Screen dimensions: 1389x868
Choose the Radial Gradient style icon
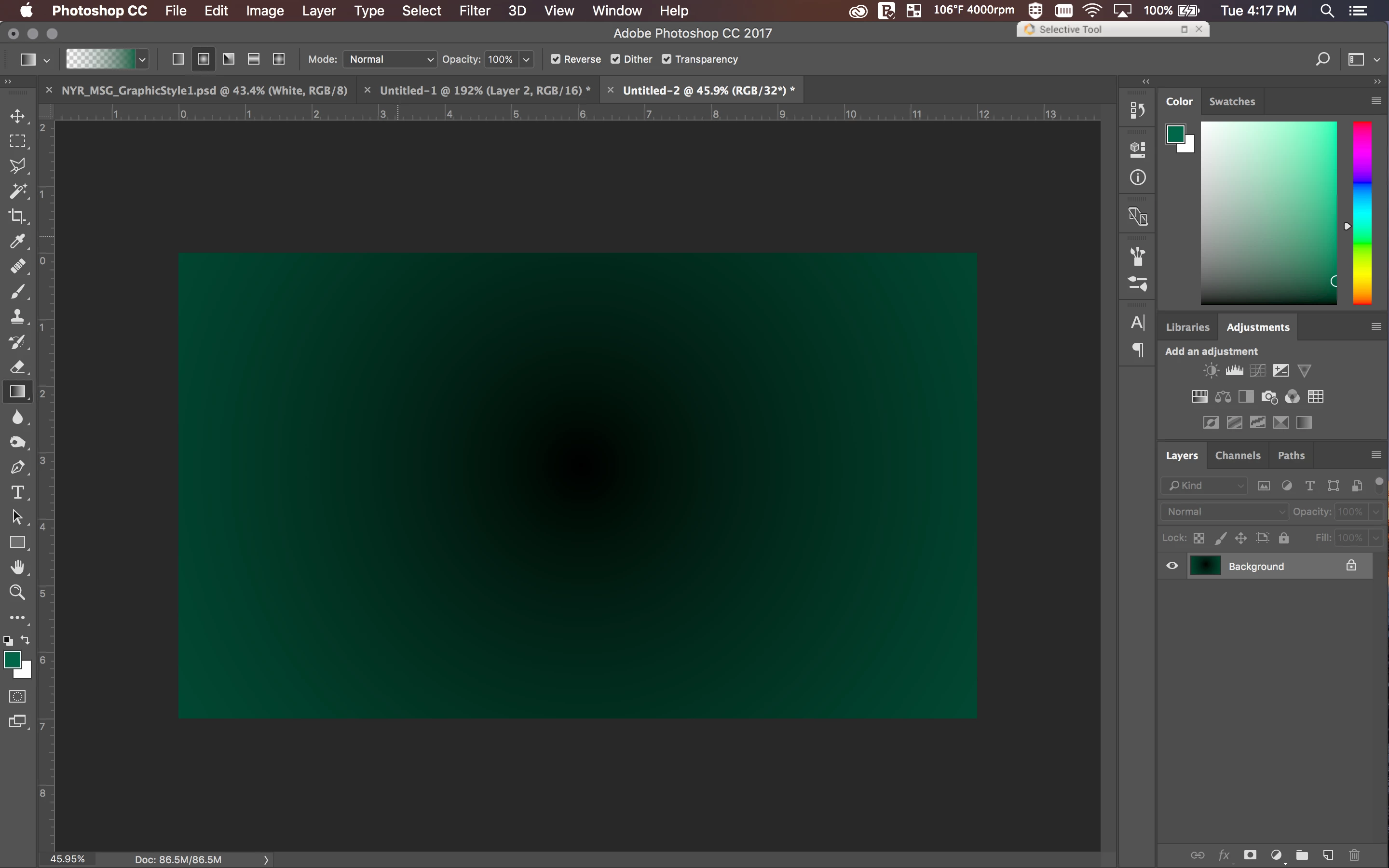[203, 59]
